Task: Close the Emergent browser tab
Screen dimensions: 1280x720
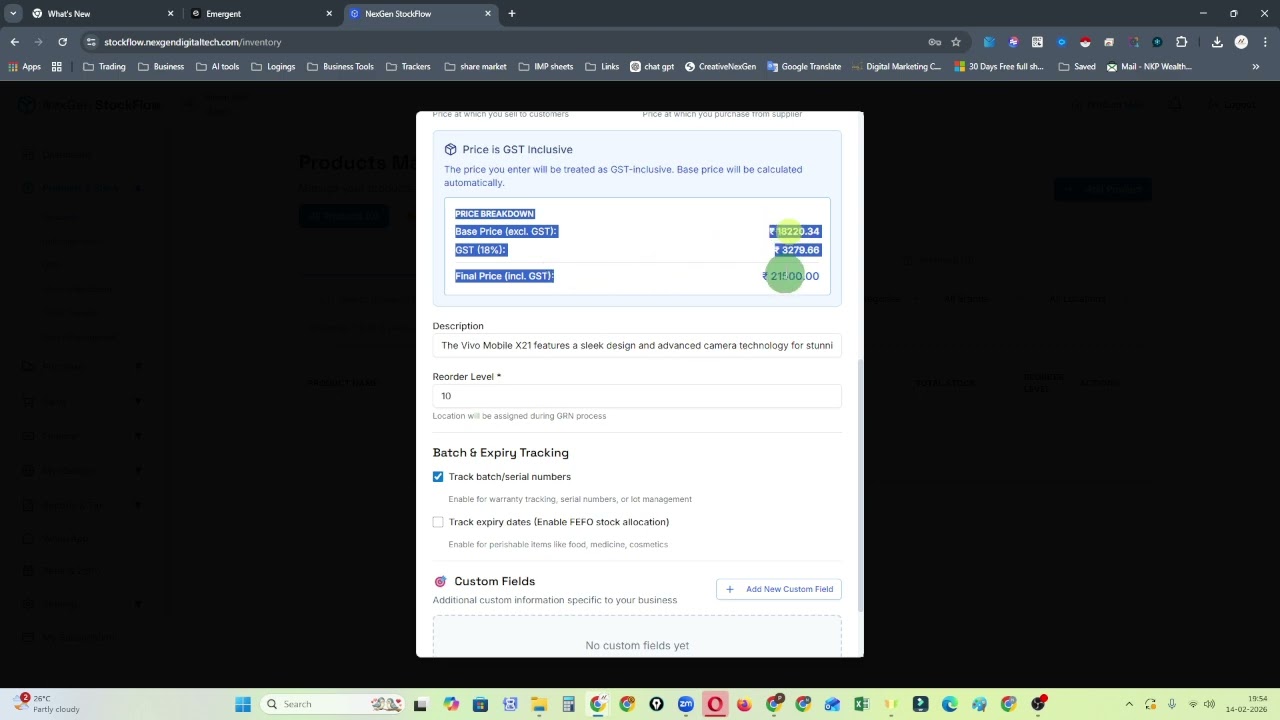Action: [329, 14]
